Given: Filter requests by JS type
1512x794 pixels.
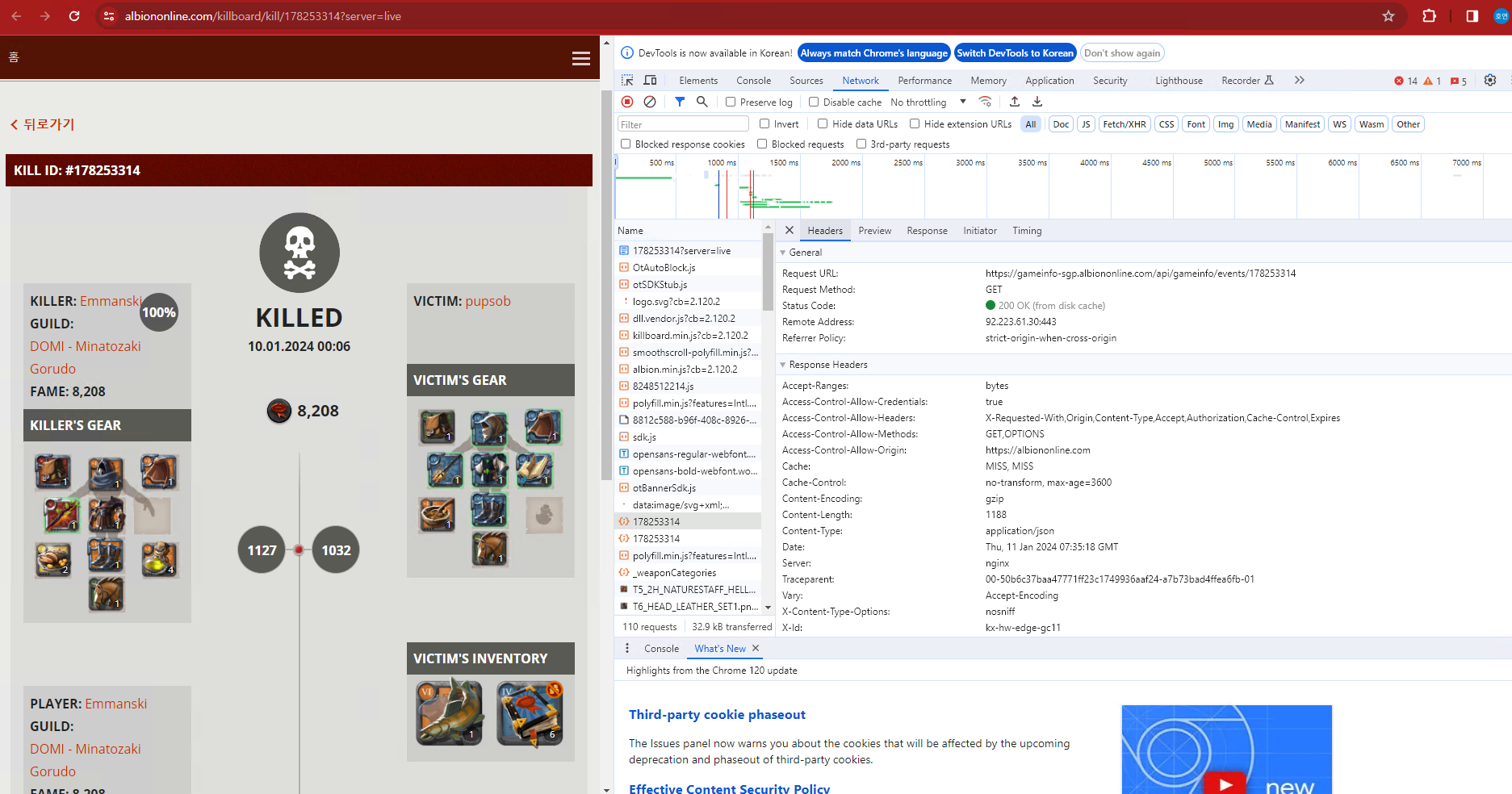Looking at the screenshot, I should [1086, 124].
